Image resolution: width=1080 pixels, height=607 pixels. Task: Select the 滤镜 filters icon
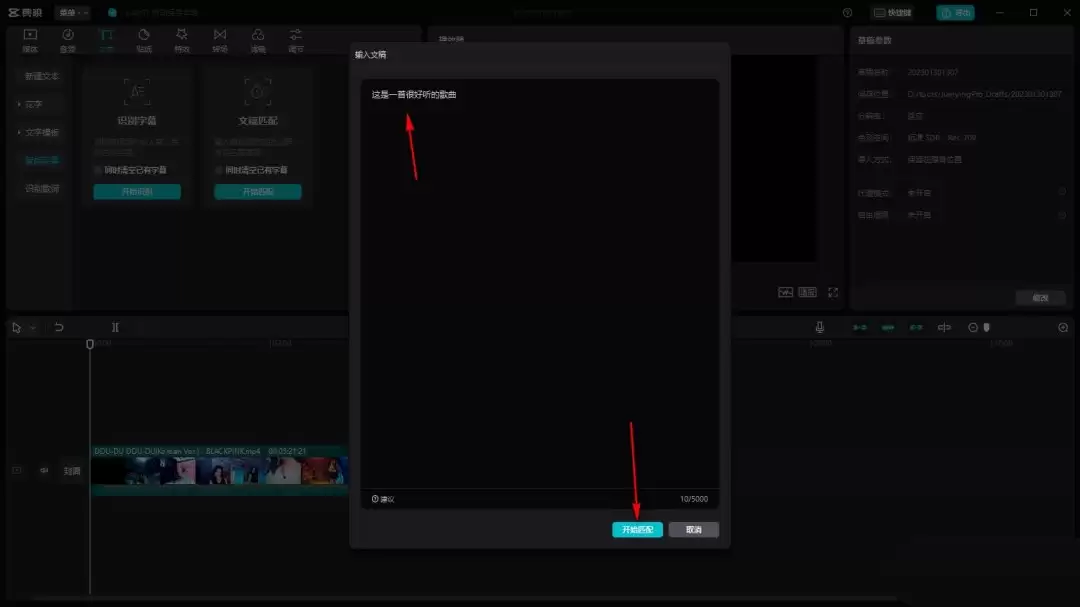(x=258, y=40)
